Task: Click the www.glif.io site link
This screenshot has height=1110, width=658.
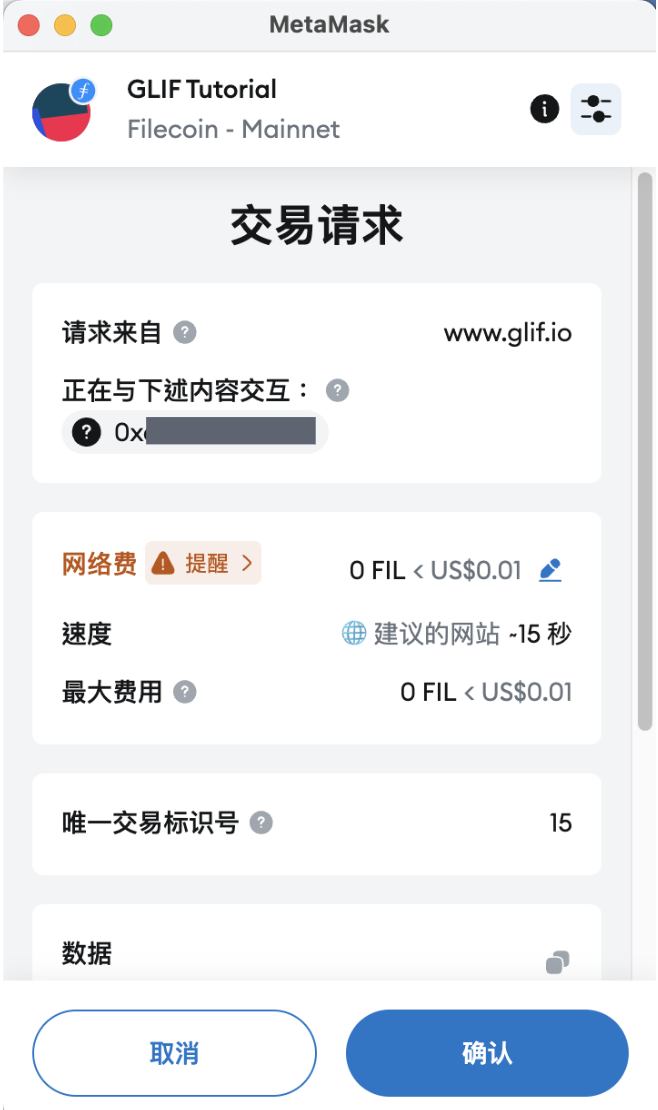Action: click(x=507, y=332)
